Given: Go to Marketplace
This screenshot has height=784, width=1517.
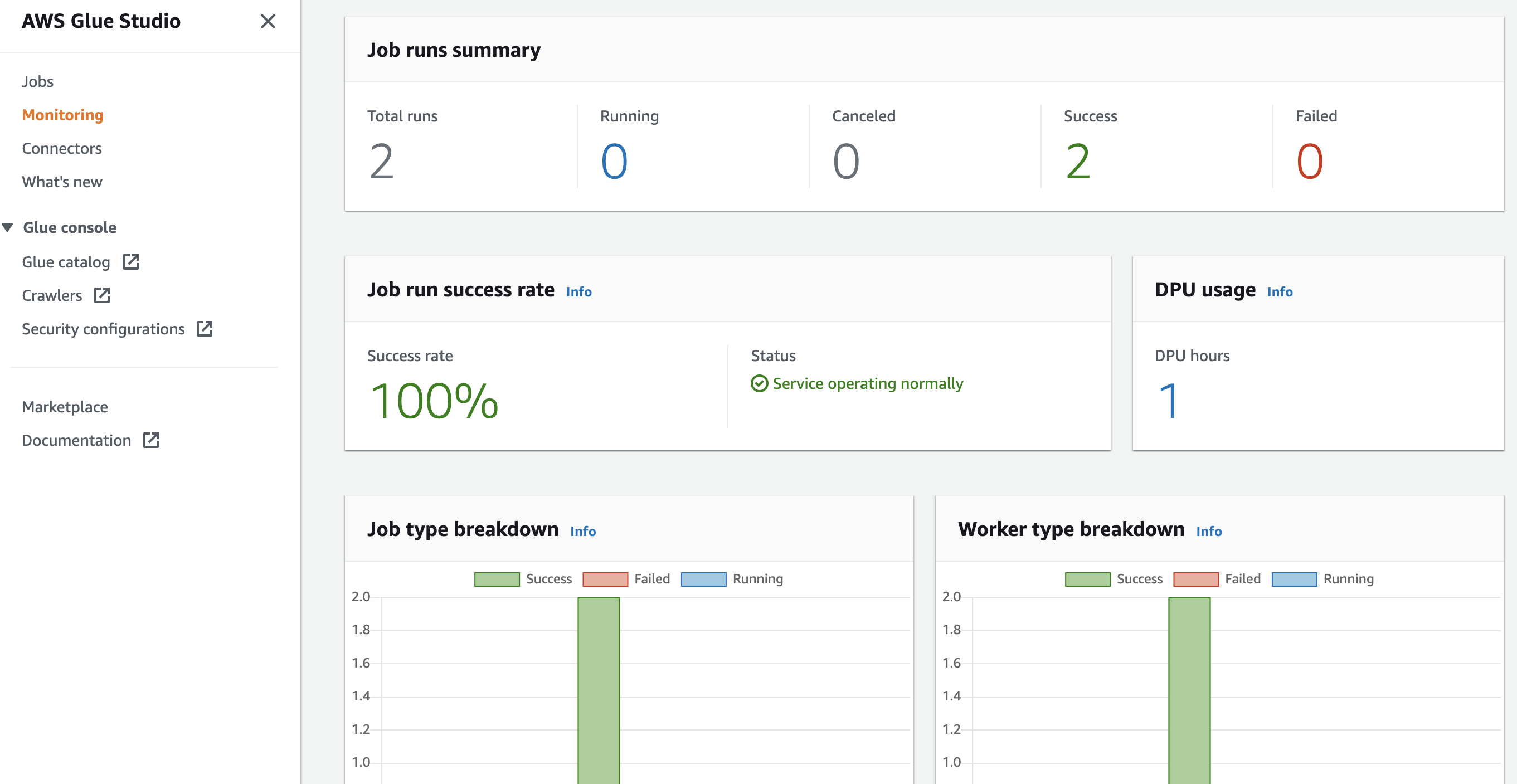Looking at the screenshot, I should tap(65, 407).
